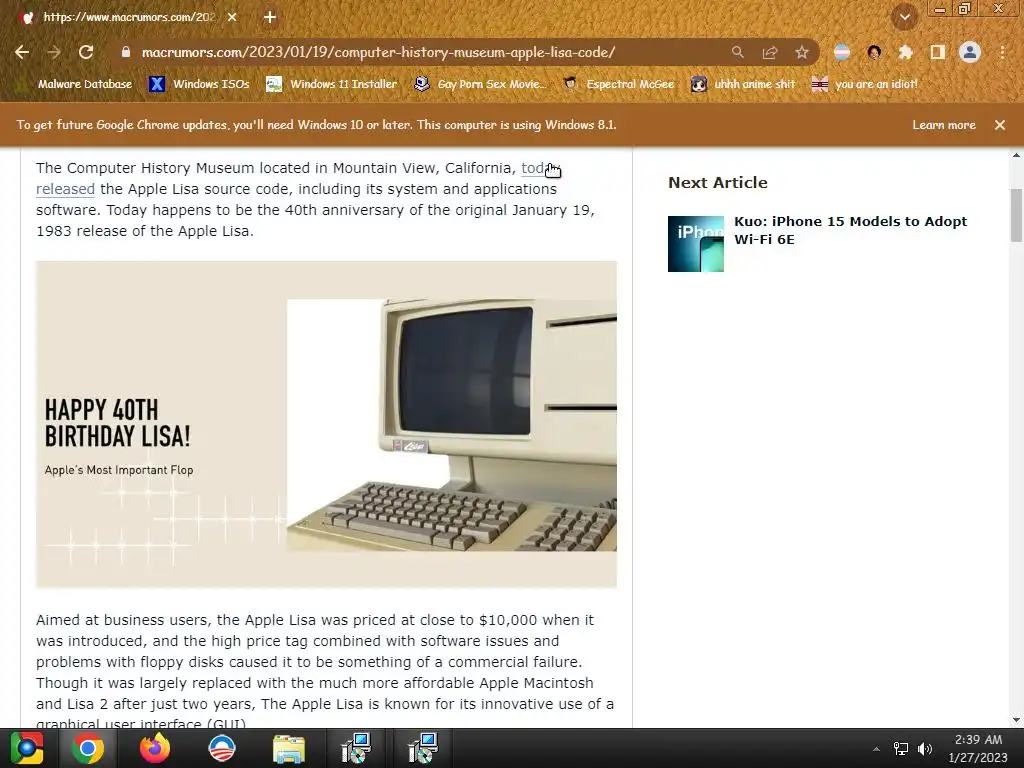Open the blue-striped circle taskbar app
The image size is (1024, 768).
221,748
